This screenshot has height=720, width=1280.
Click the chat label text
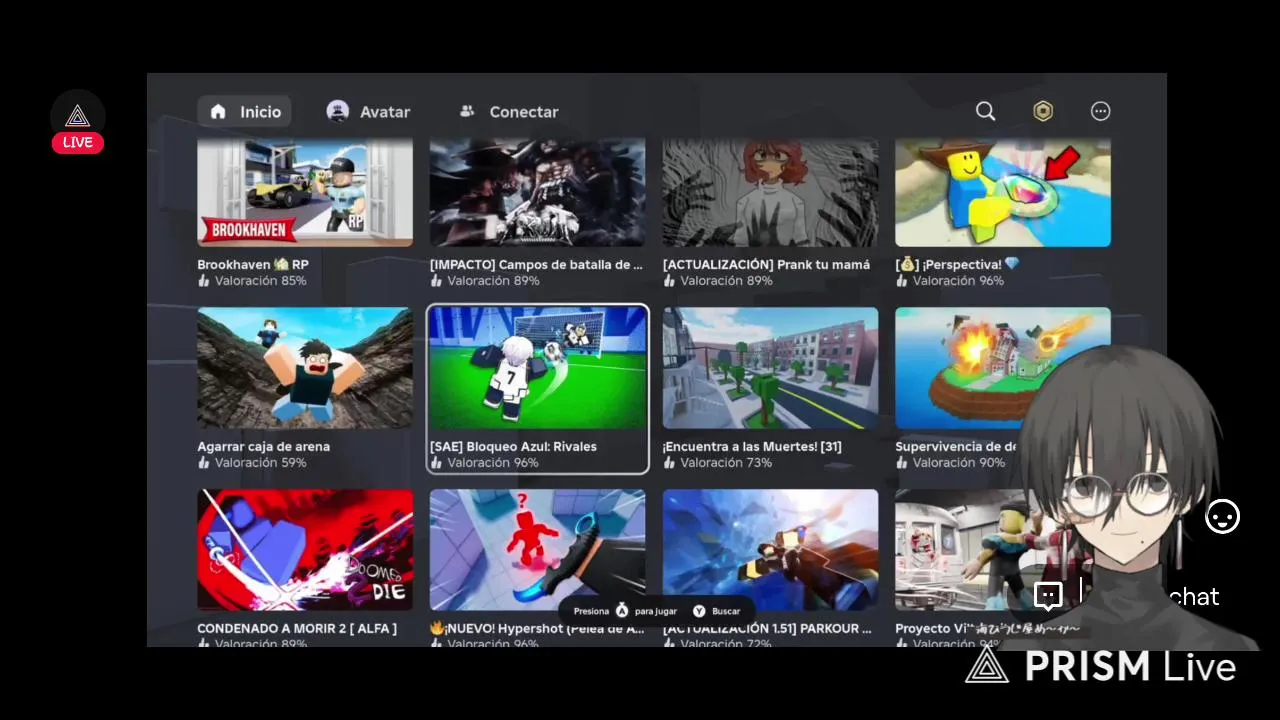[x=1194, y=597]
